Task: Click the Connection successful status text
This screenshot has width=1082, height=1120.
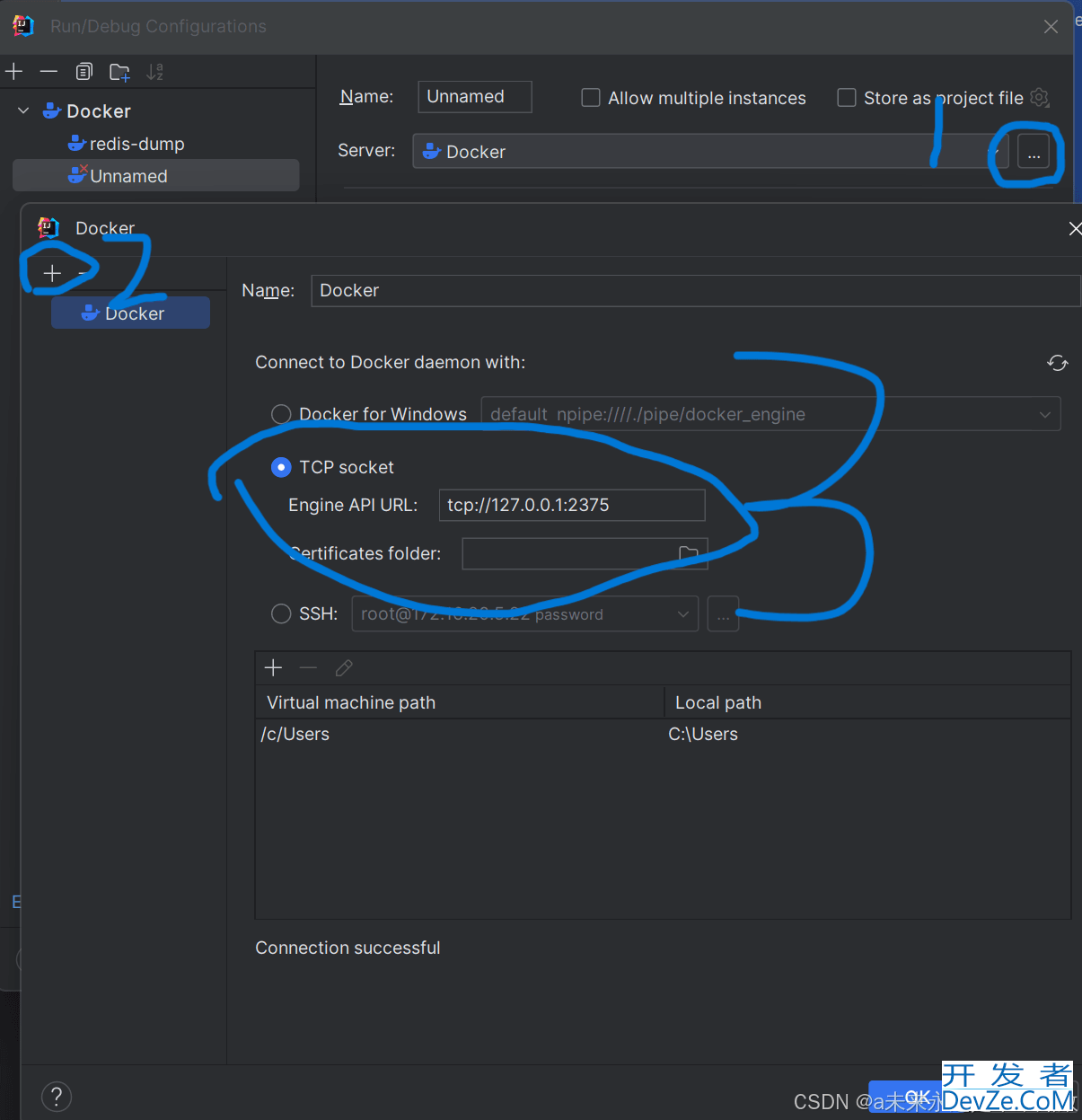Action: point(347,948)
